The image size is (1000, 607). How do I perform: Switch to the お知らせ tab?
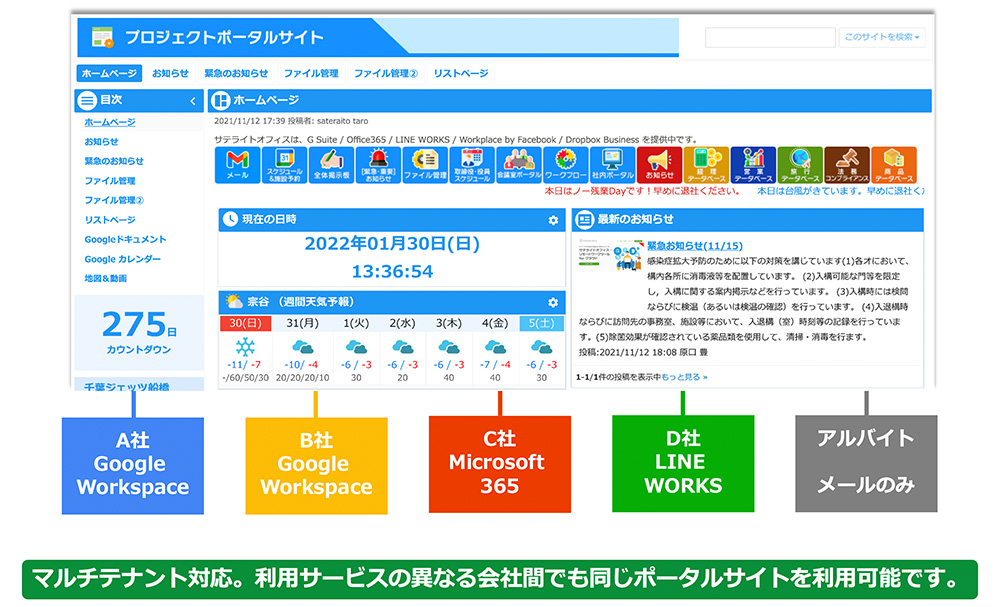point(170,73)
